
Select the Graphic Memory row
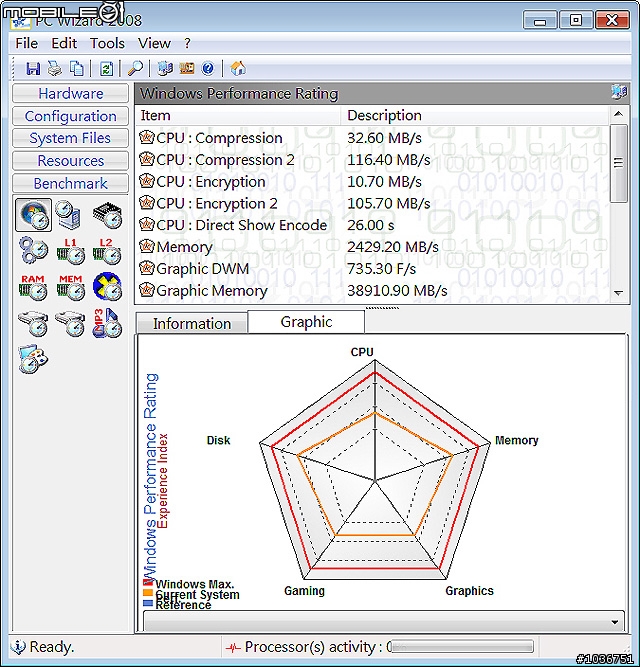point(373,291)
